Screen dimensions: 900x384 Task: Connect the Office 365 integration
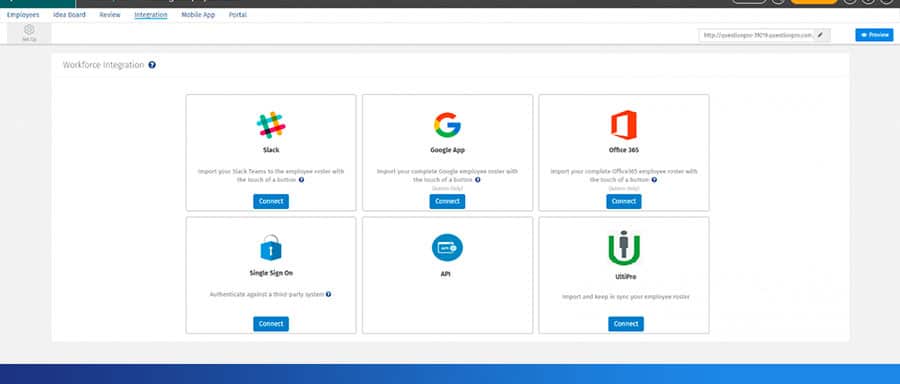point(624,201)
